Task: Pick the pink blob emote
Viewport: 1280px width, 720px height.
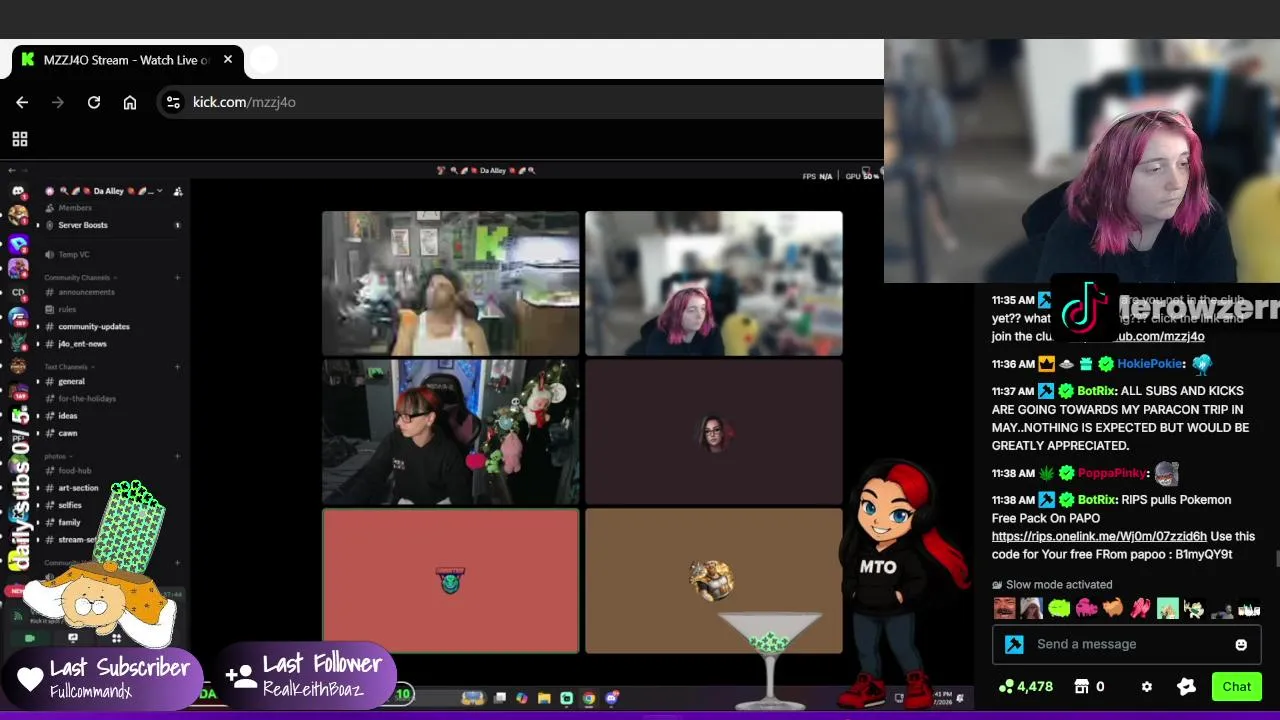Action: [1086, 608]
